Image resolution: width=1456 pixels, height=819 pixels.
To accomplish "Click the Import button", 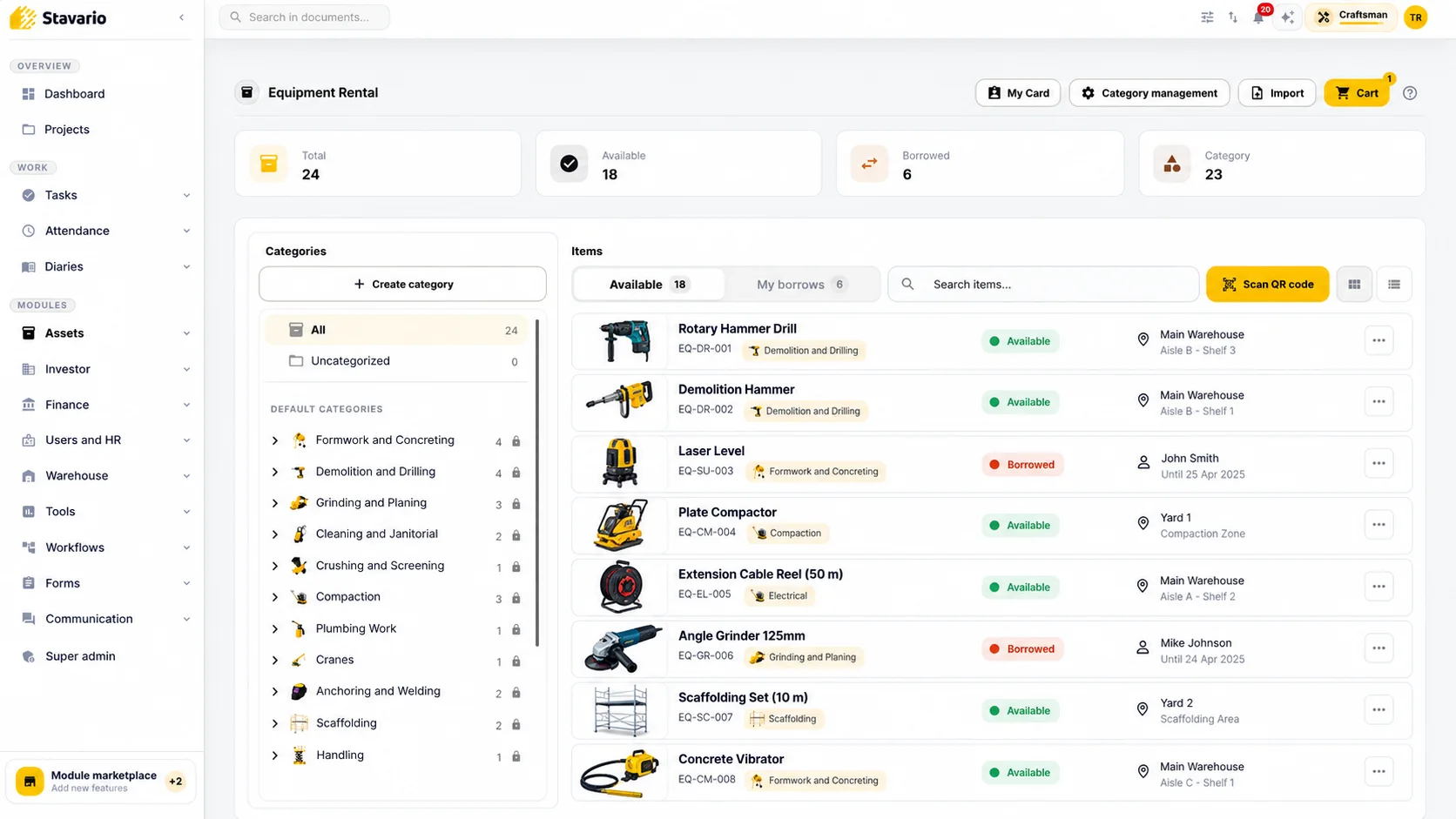I will pos(1277,93).
